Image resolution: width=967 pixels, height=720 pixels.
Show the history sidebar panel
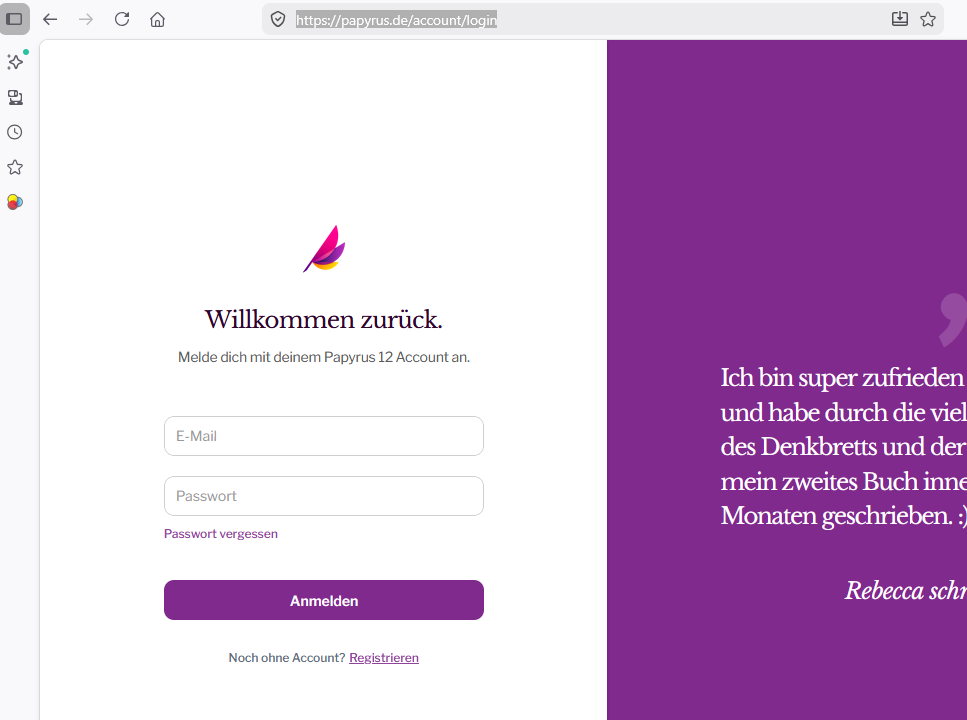click(15, 132)
